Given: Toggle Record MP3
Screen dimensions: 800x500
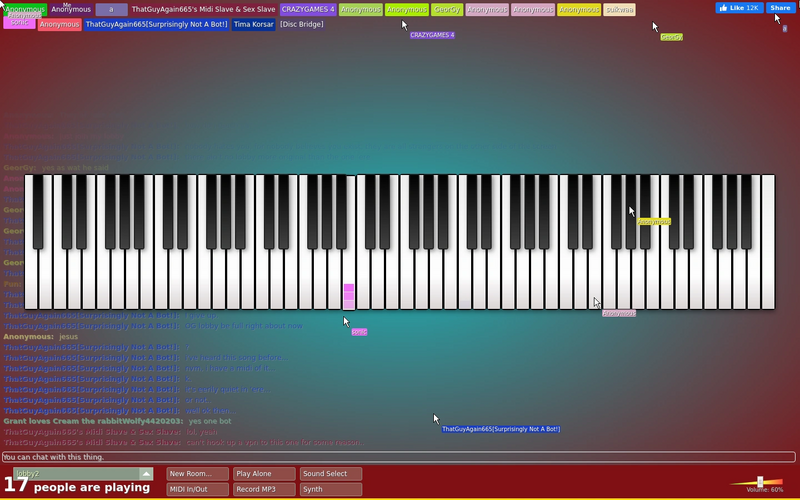Looking at the screenshot, I should point(264,489).
